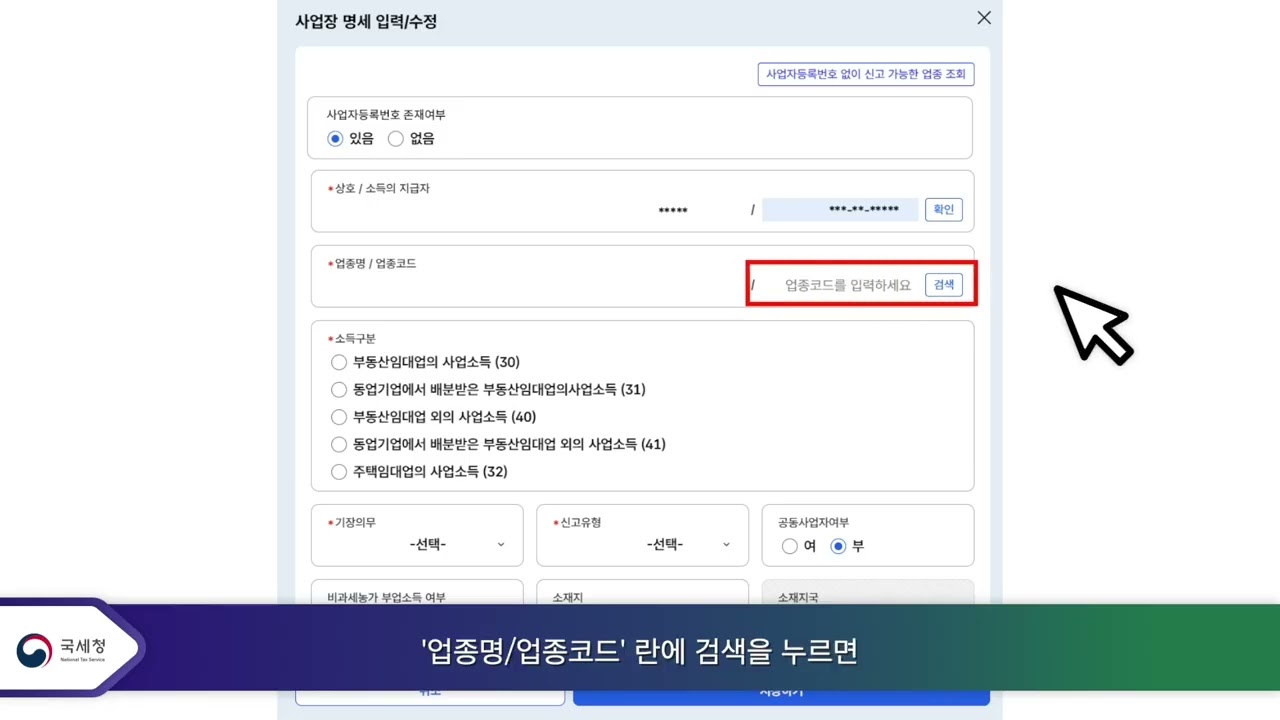Select 부 for 공동사업자여부
Image resolution: width=1280 pixels, height=720 pixels.
point(839,546)
